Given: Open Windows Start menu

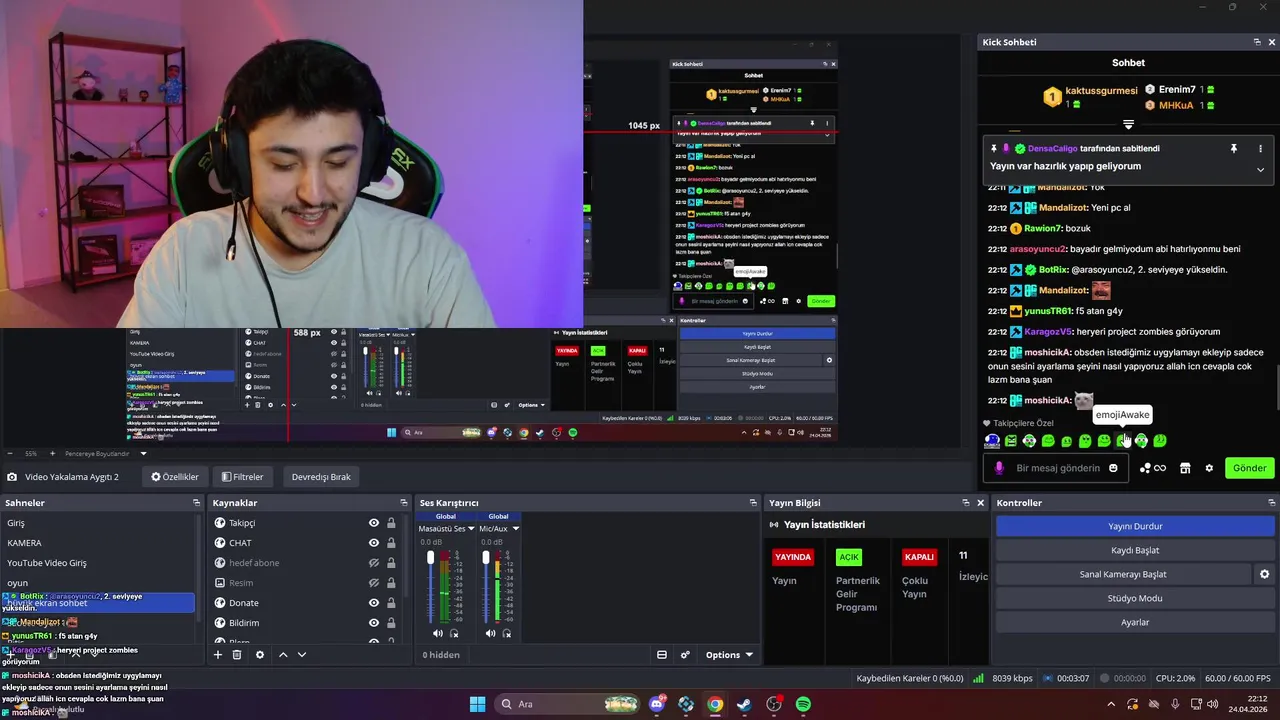Looking at the screenshot, I should pyautogui.click(x=477, y=704).
